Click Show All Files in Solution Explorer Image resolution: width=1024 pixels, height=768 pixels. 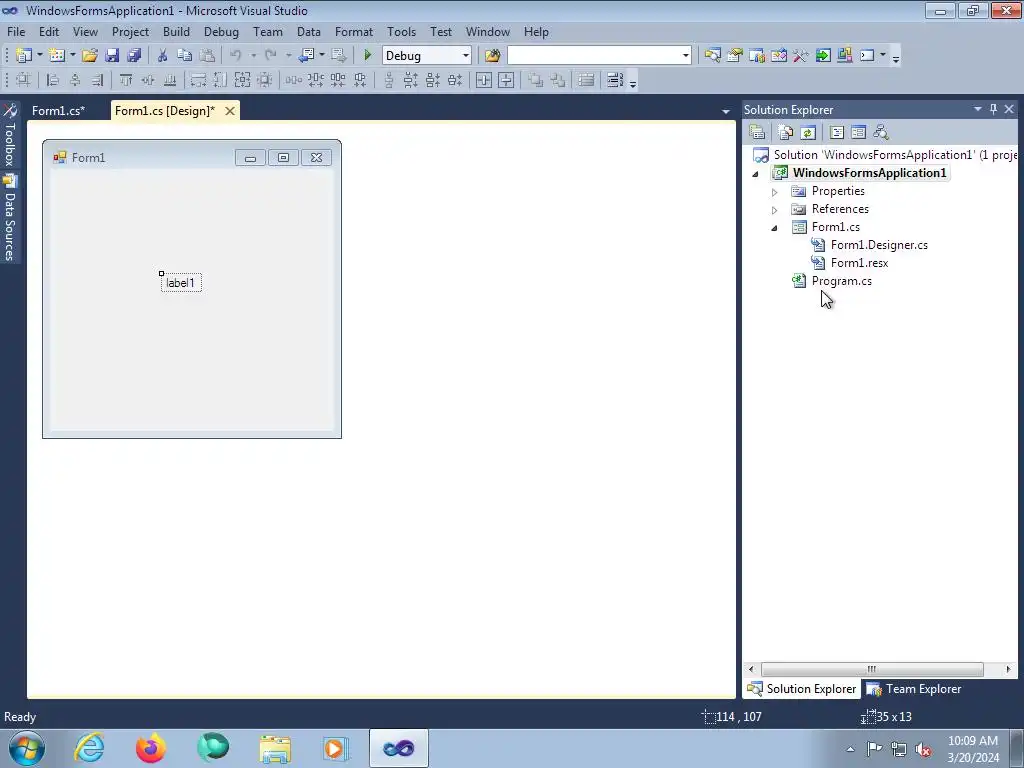click(786, 133)
